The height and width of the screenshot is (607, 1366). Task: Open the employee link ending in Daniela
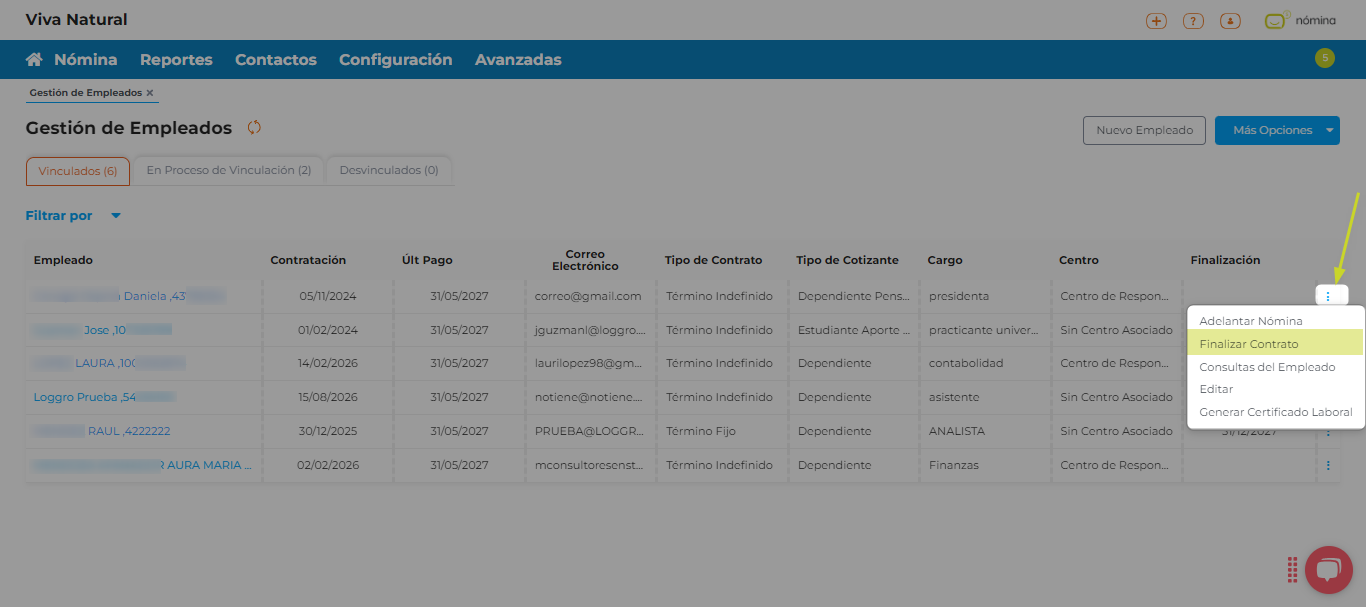(128, 296)
